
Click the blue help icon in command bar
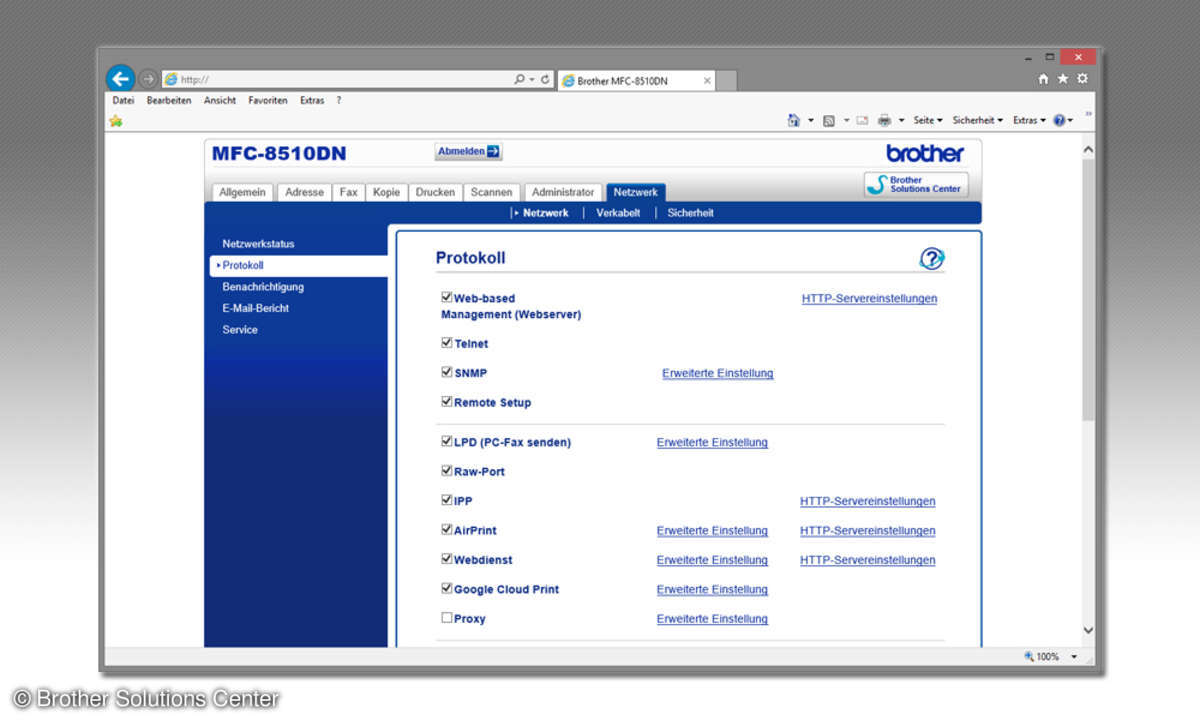[1058, 120]
